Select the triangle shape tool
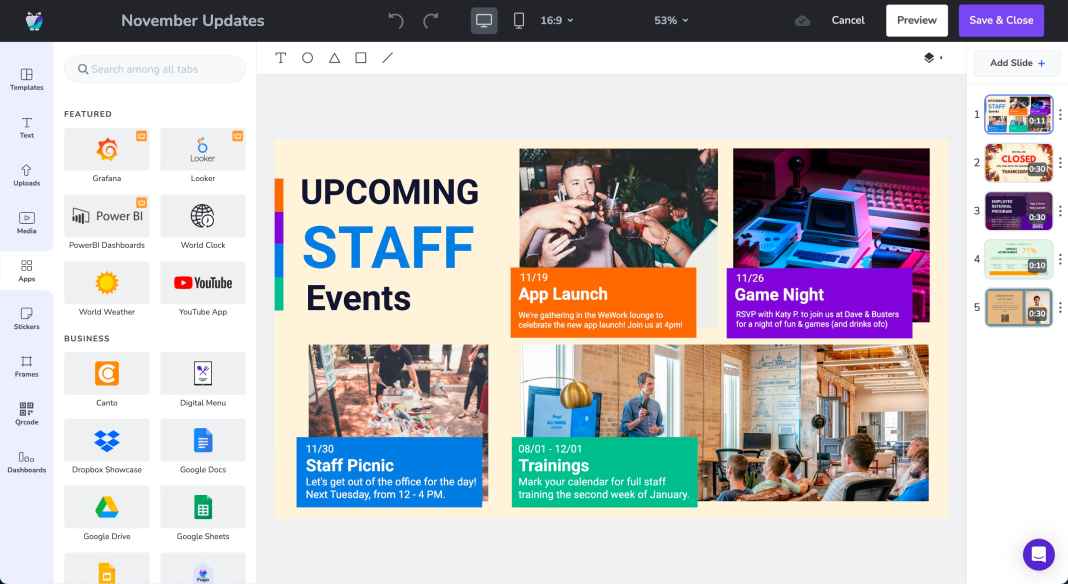 point(334,57)
